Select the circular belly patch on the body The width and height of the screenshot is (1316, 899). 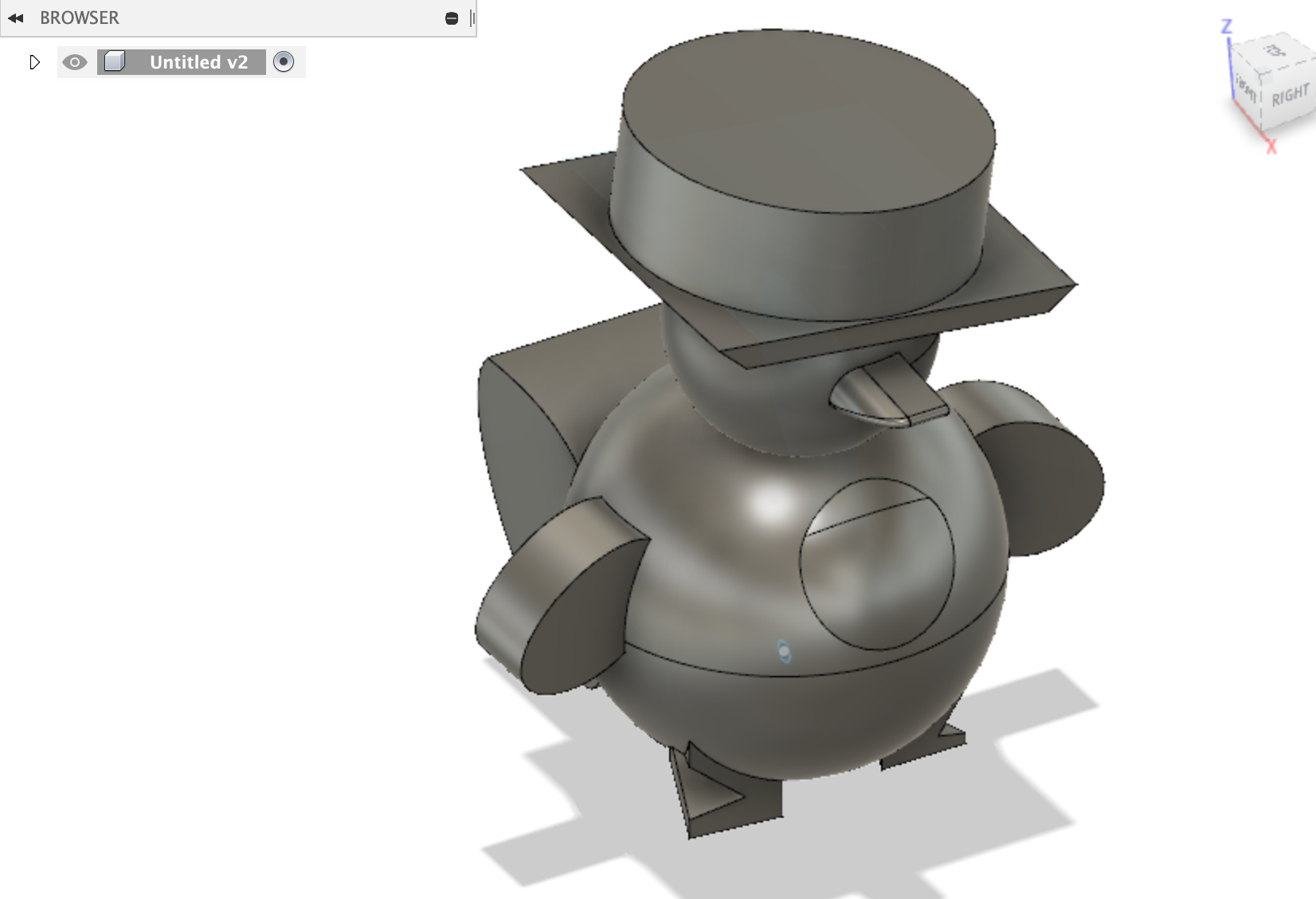click(877, 564)
